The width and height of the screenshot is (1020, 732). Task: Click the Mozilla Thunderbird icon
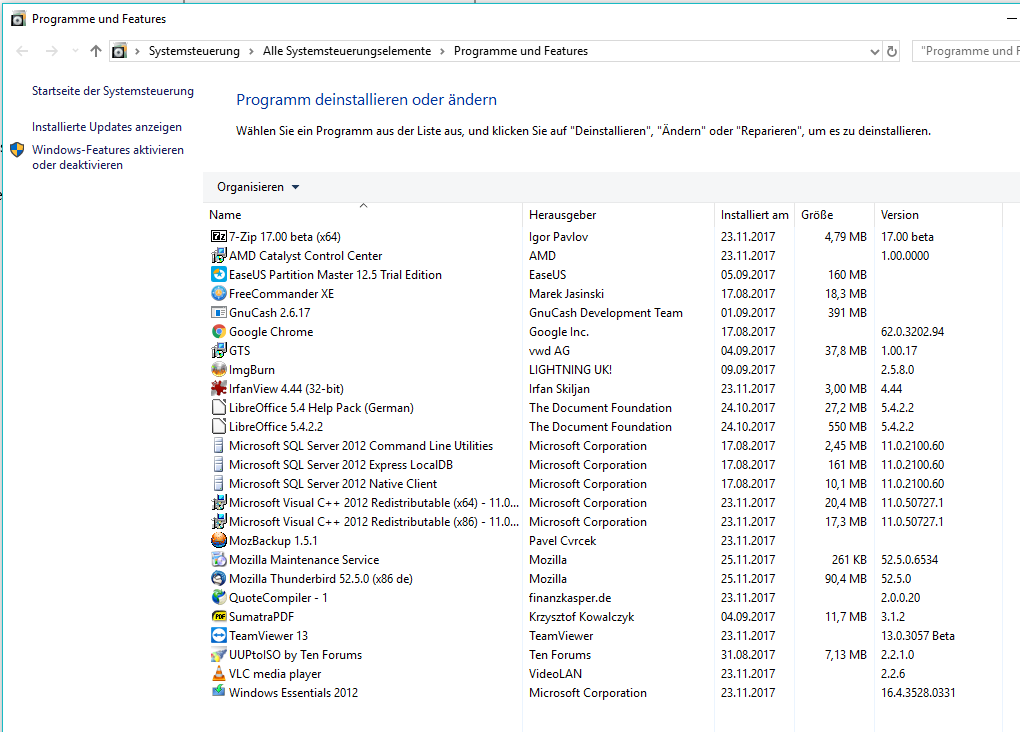click(219, 578)
